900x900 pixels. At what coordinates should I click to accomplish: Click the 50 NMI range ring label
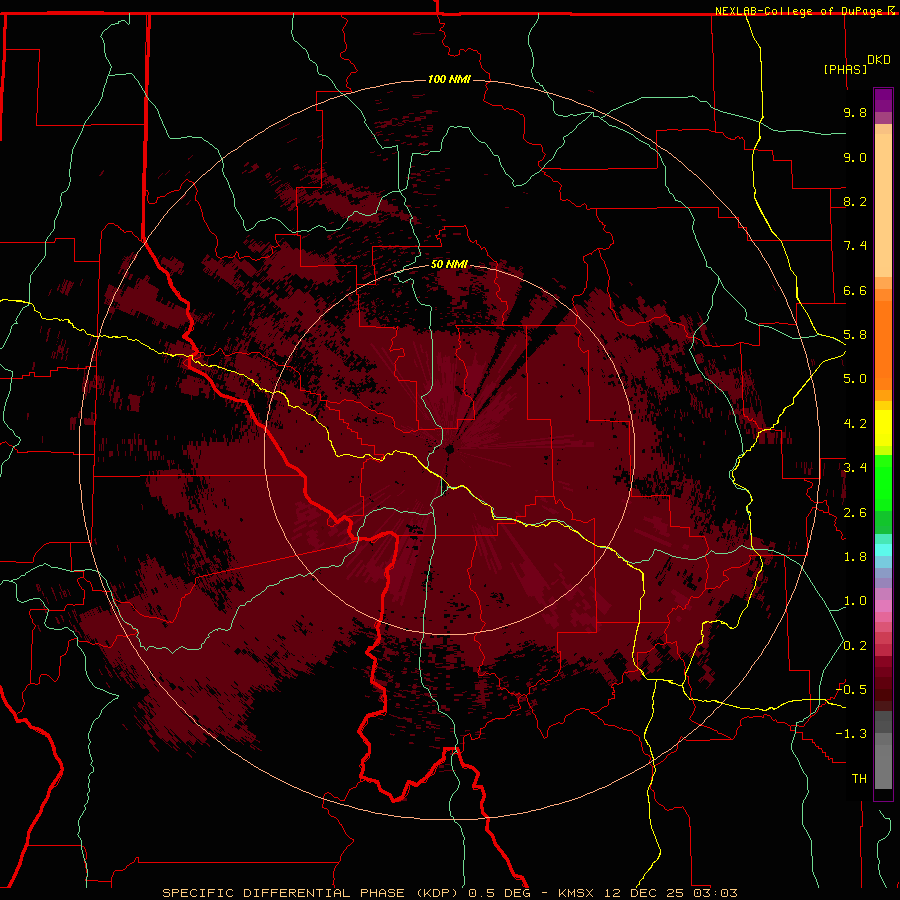coord(449,264)
